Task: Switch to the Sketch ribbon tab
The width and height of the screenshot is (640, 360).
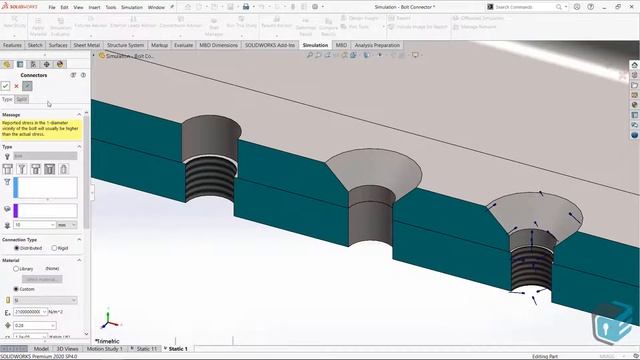Action: coord(35,45)
